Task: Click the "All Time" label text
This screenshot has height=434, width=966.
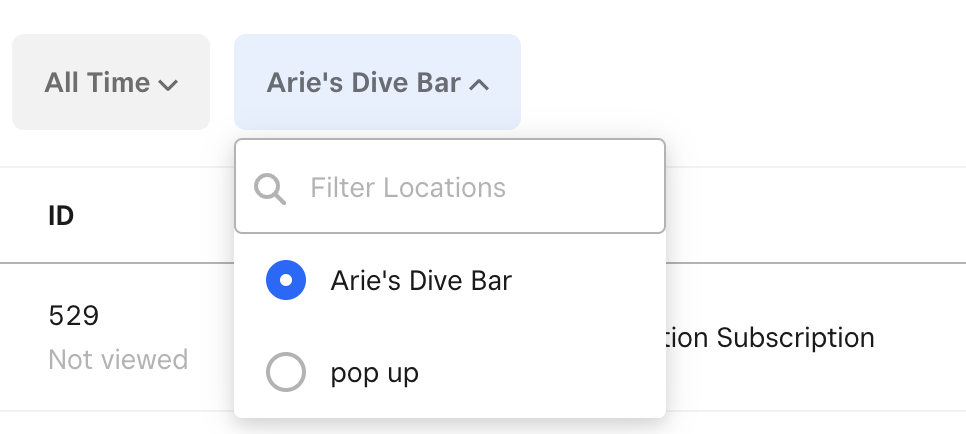Action: click(x=97, y=82)
